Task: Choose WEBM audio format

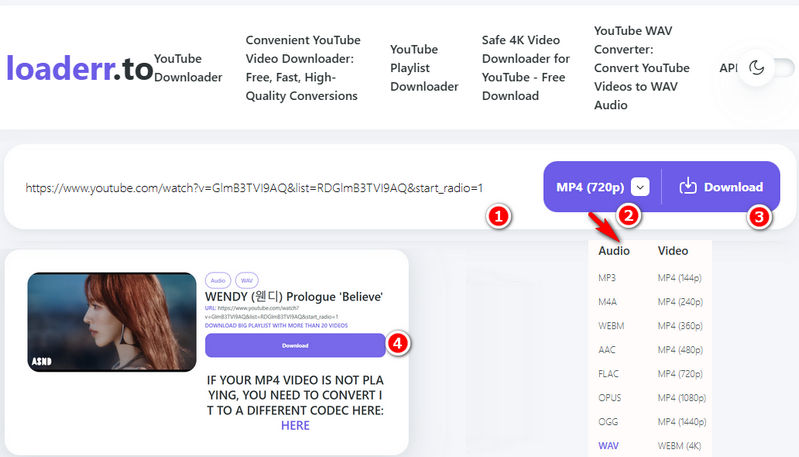Action: (611, 326)
